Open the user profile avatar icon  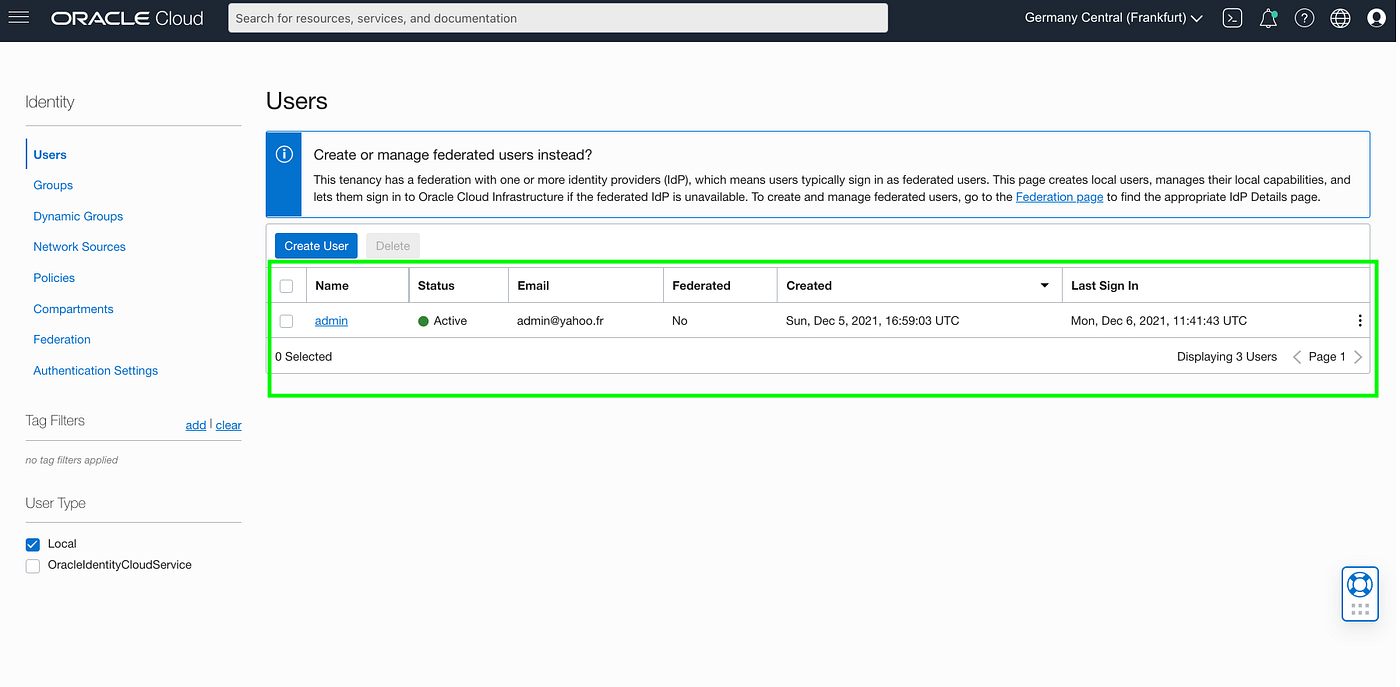[1375, 17]
